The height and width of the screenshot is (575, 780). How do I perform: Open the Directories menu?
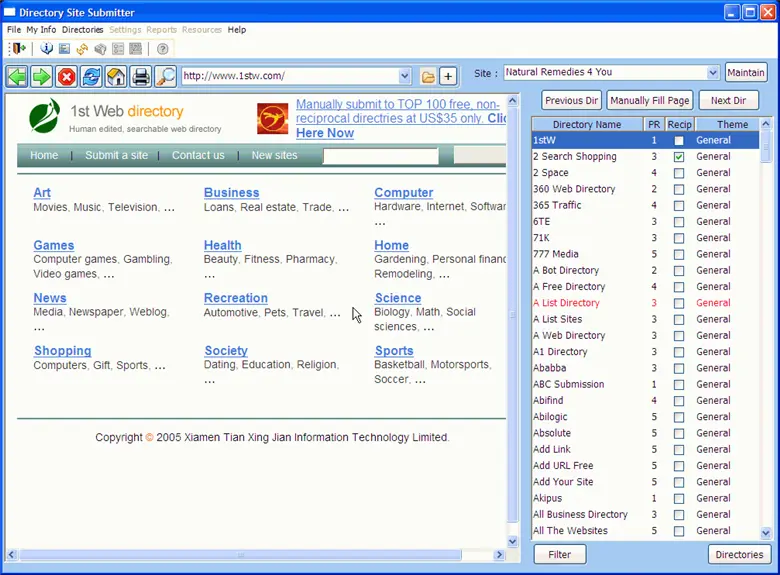click(x=82, y=30)
